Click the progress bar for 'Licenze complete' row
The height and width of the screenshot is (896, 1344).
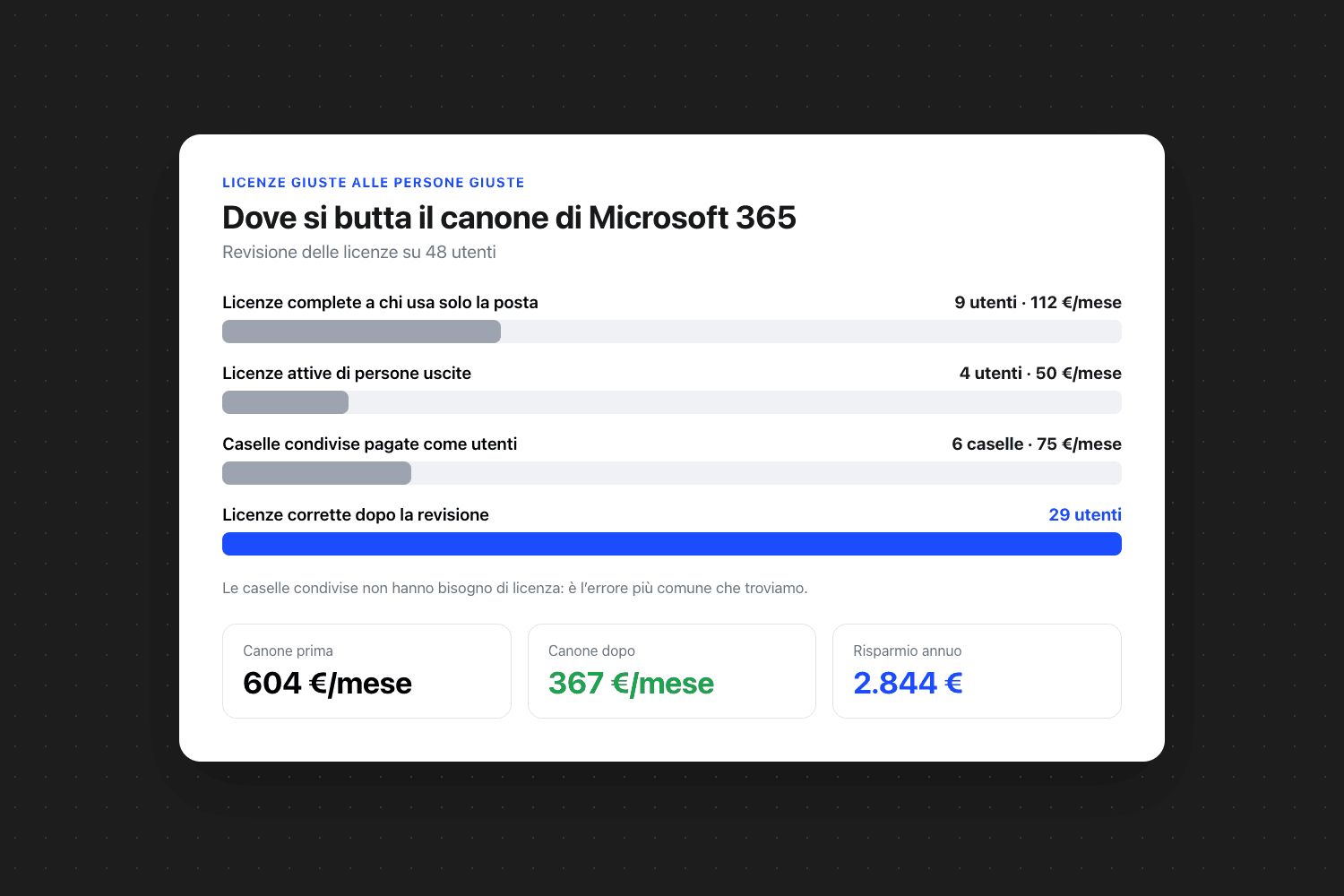point(672,332)
